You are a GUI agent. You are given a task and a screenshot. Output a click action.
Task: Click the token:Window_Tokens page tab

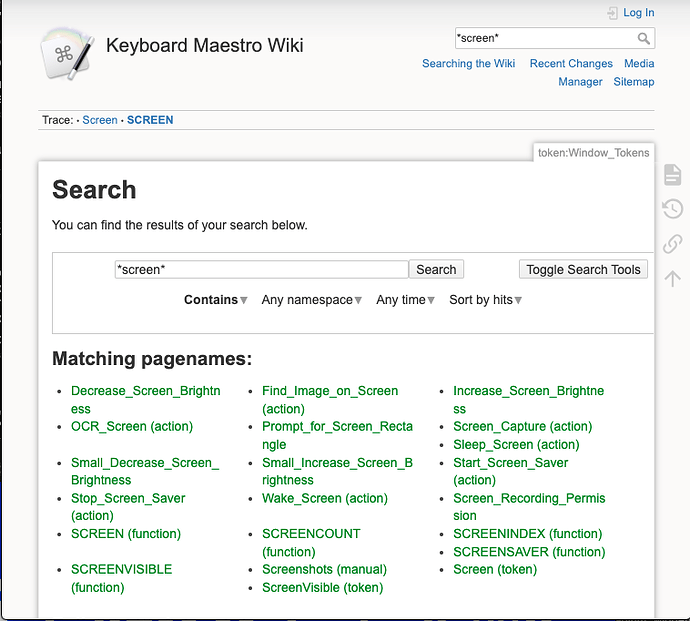(x=594, y=153)
